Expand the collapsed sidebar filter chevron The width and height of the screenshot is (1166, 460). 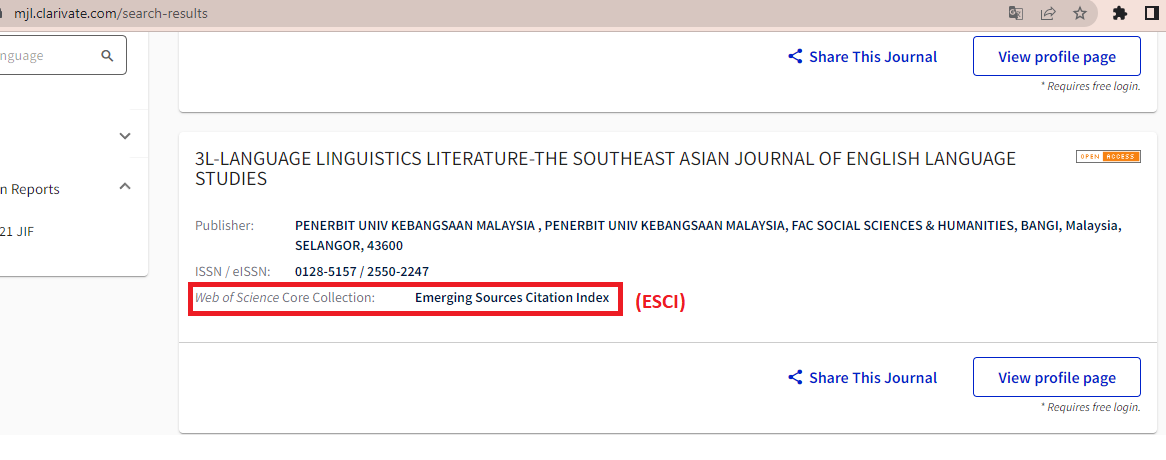pos(125,136)
